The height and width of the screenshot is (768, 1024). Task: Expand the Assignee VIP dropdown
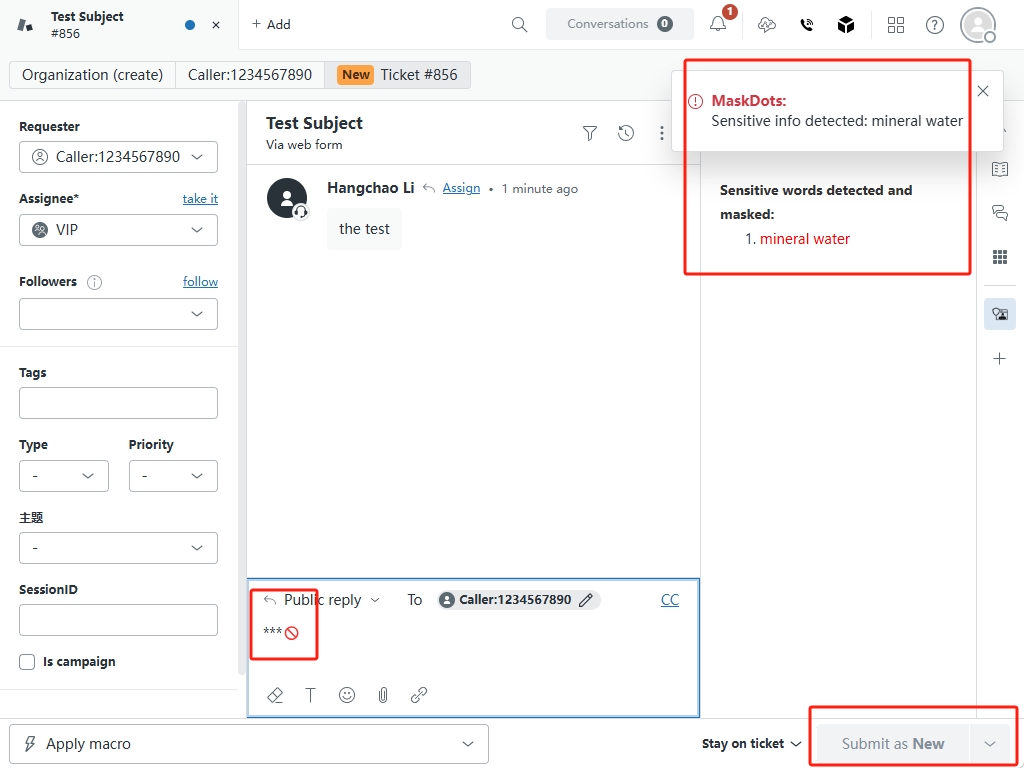(118, 230)
